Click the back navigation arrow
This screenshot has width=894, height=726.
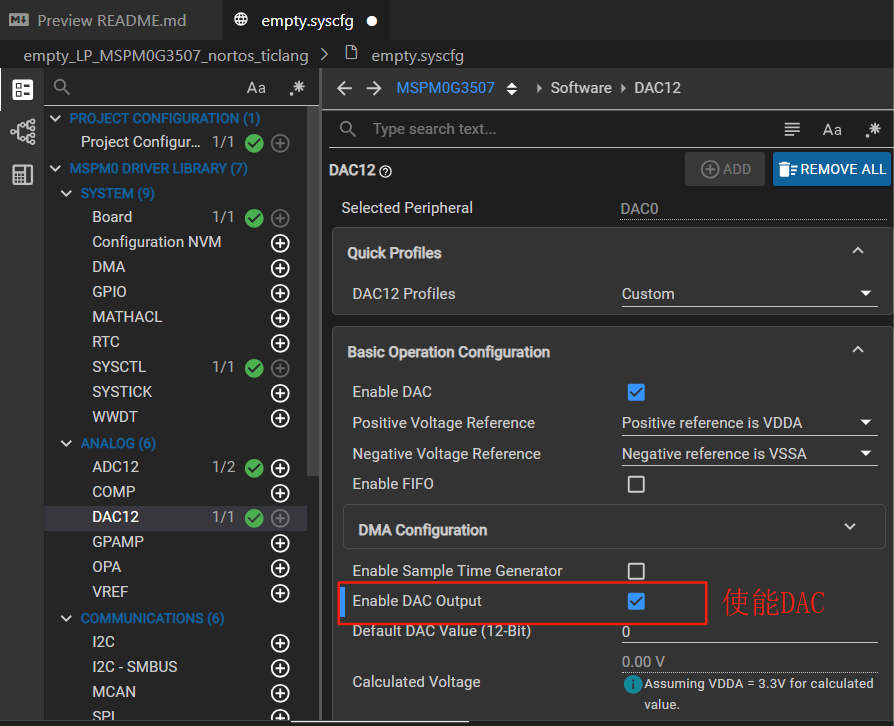[x=344, y=88]
